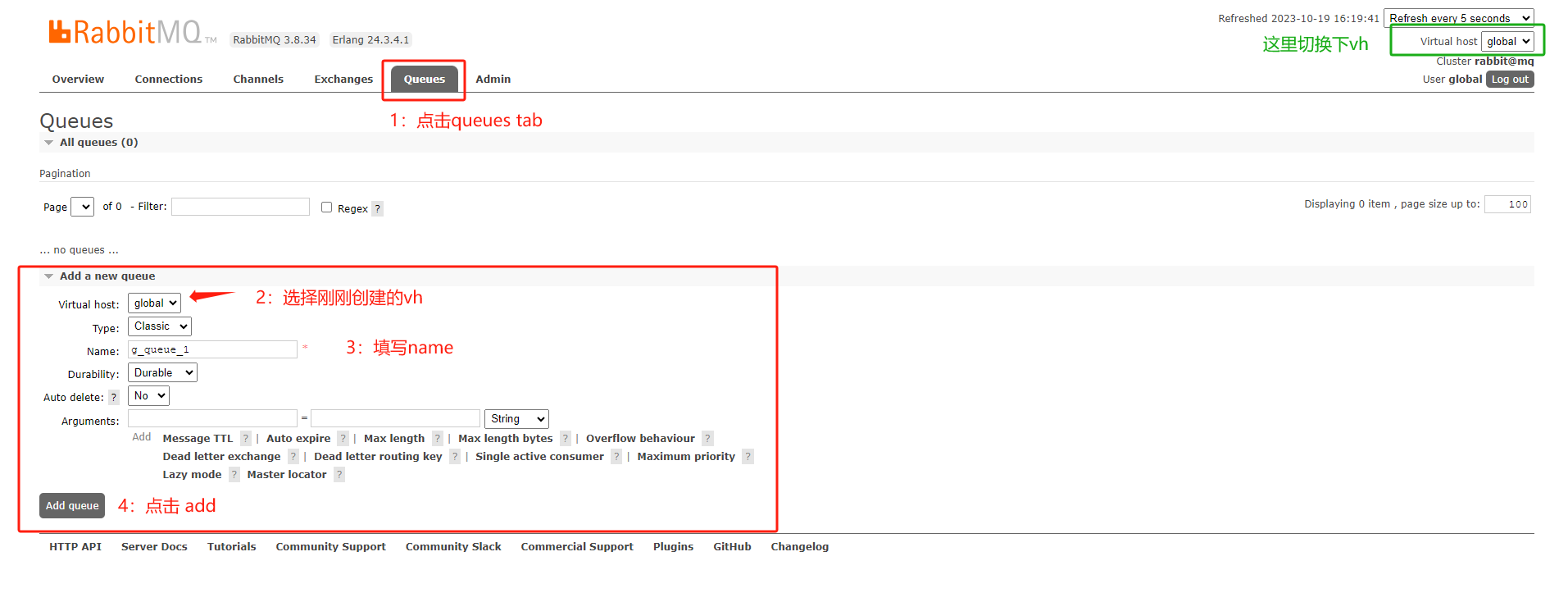Open the Auto delete dropdown
The width and height of the screenshot is (1568, 602).
pos(148,395)
